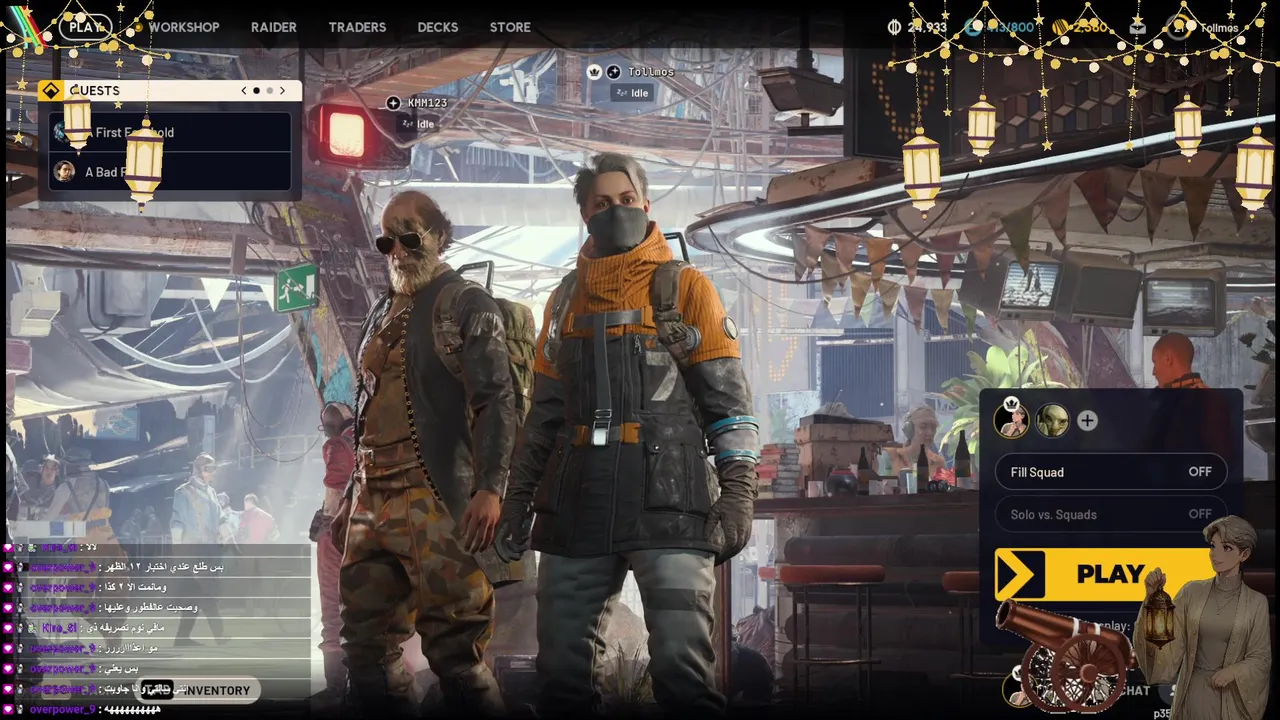
Task: Open the first quest row with blue icon
Action: (170, 132)
